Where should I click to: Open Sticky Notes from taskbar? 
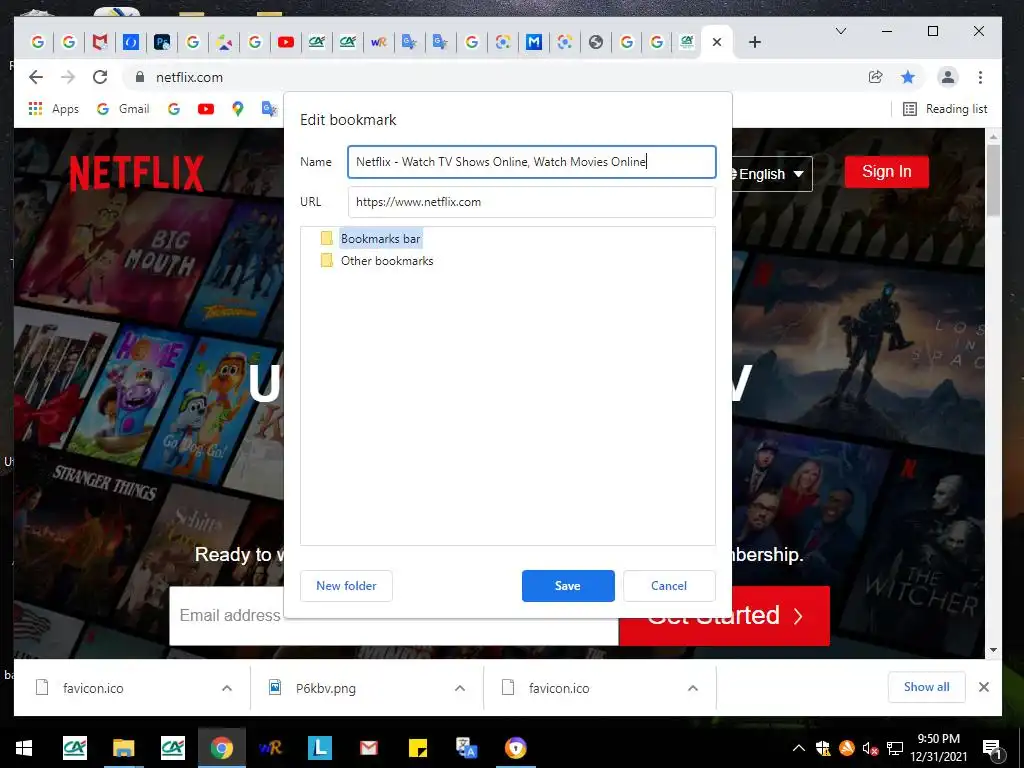pos(418,748)
